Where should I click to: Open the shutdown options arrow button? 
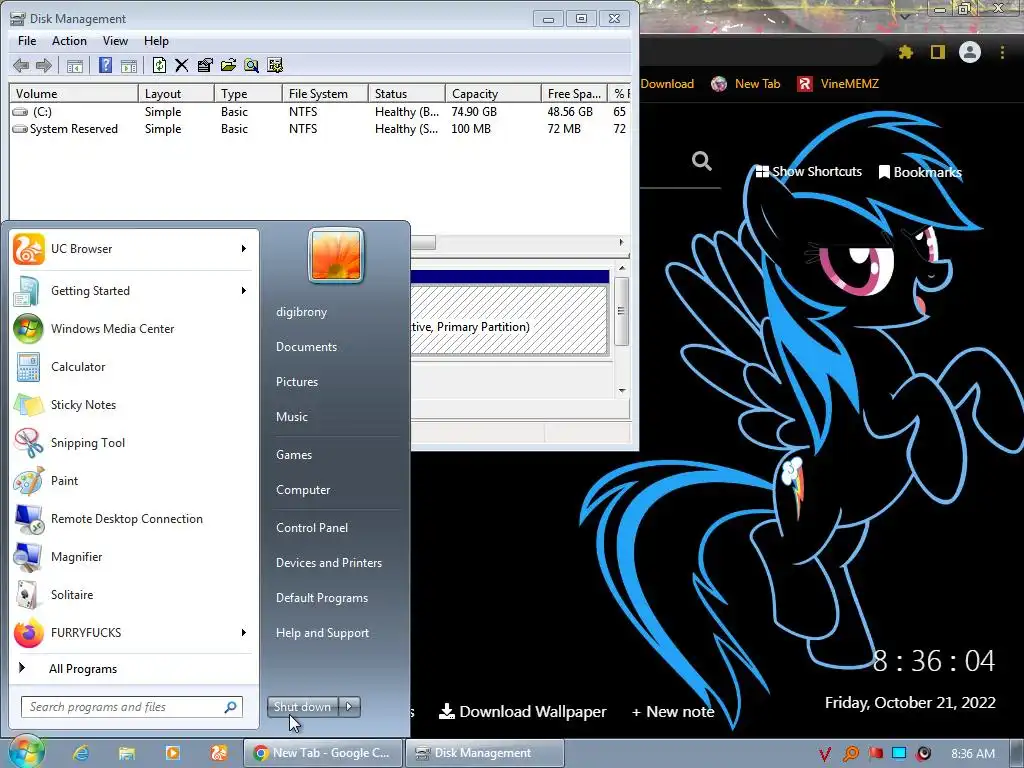tap(349, 707)
